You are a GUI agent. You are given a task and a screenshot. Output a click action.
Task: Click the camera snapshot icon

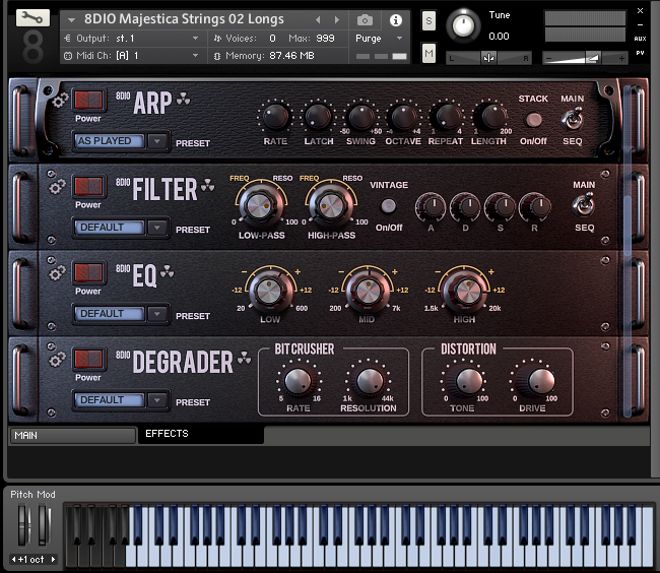(365, 20)
